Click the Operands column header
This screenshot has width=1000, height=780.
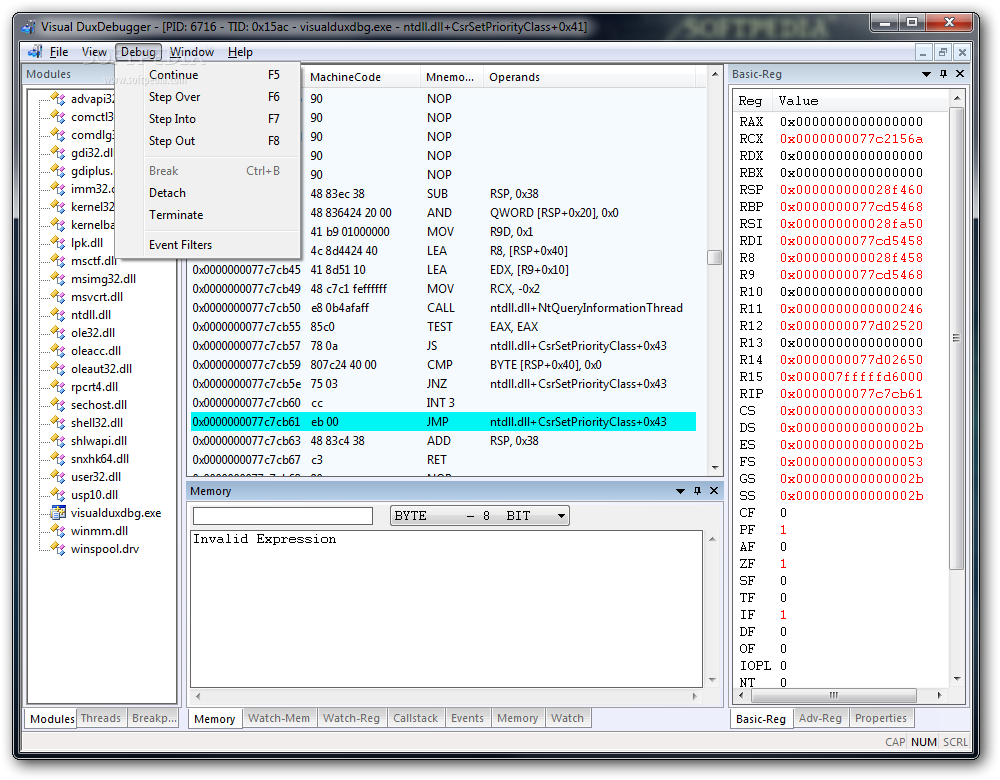[590, 77]
